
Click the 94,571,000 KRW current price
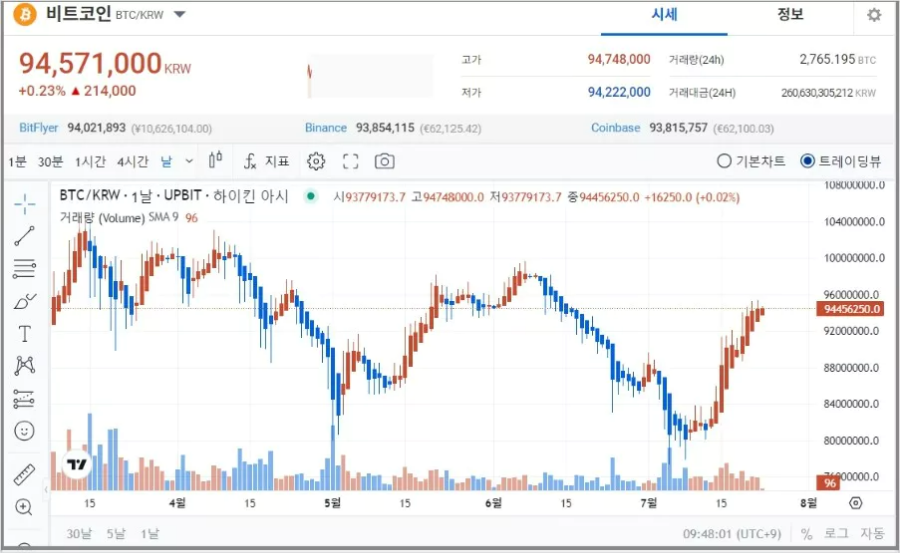click(105, 64)
